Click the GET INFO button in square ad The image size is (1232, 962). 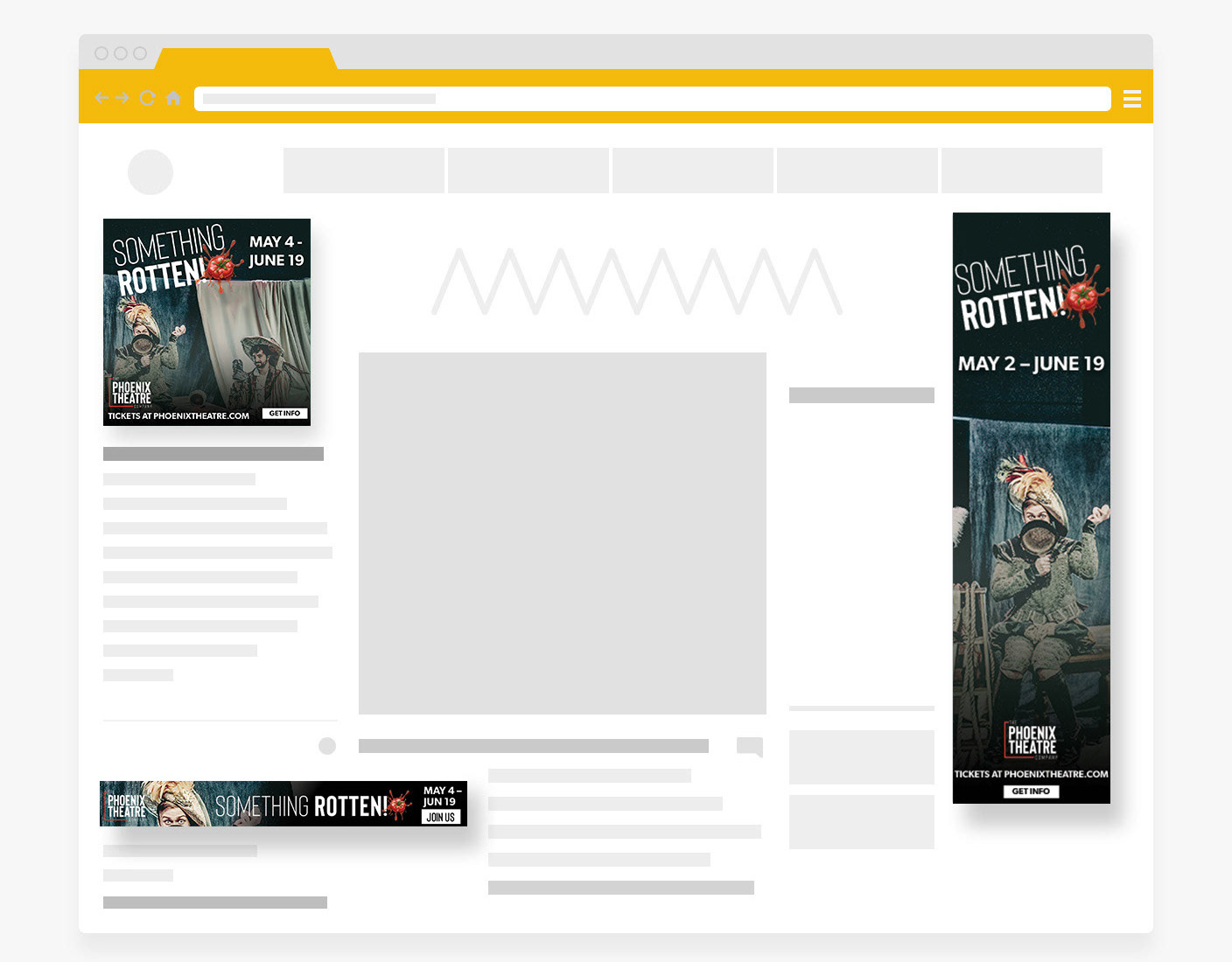pyautogui.click(x=284, y=414)
